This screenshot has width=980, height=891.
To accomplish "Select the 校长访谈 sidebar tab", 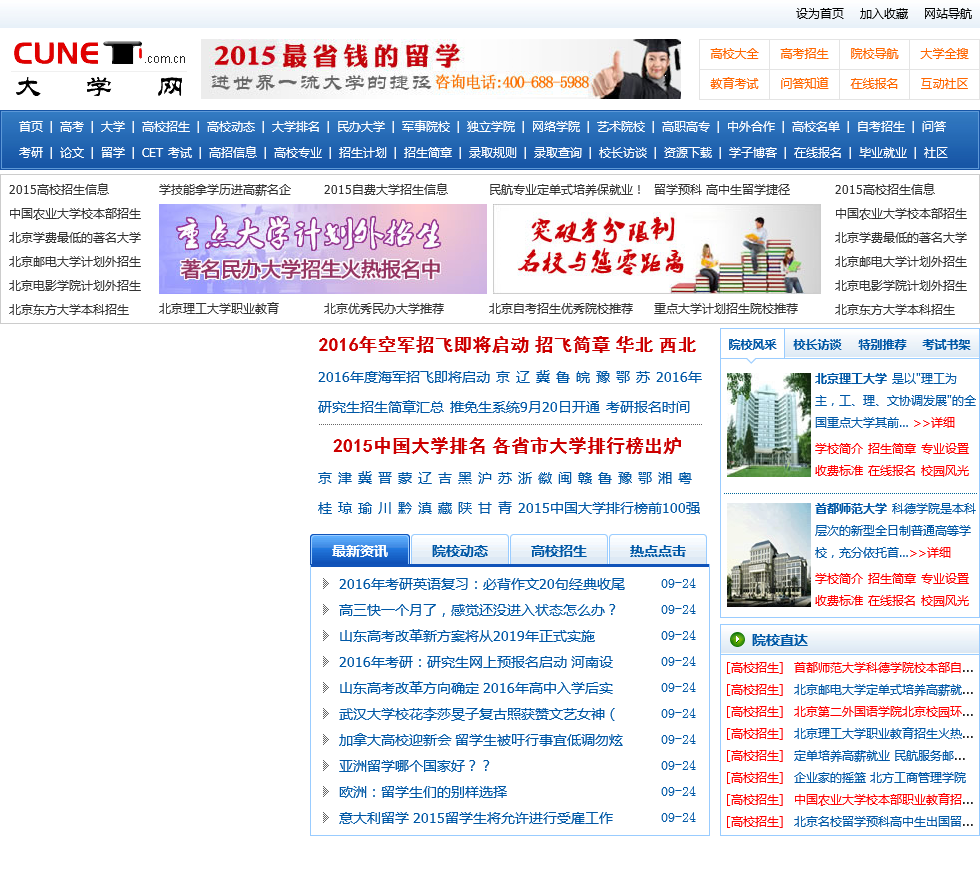I will (x=817, y=344).
